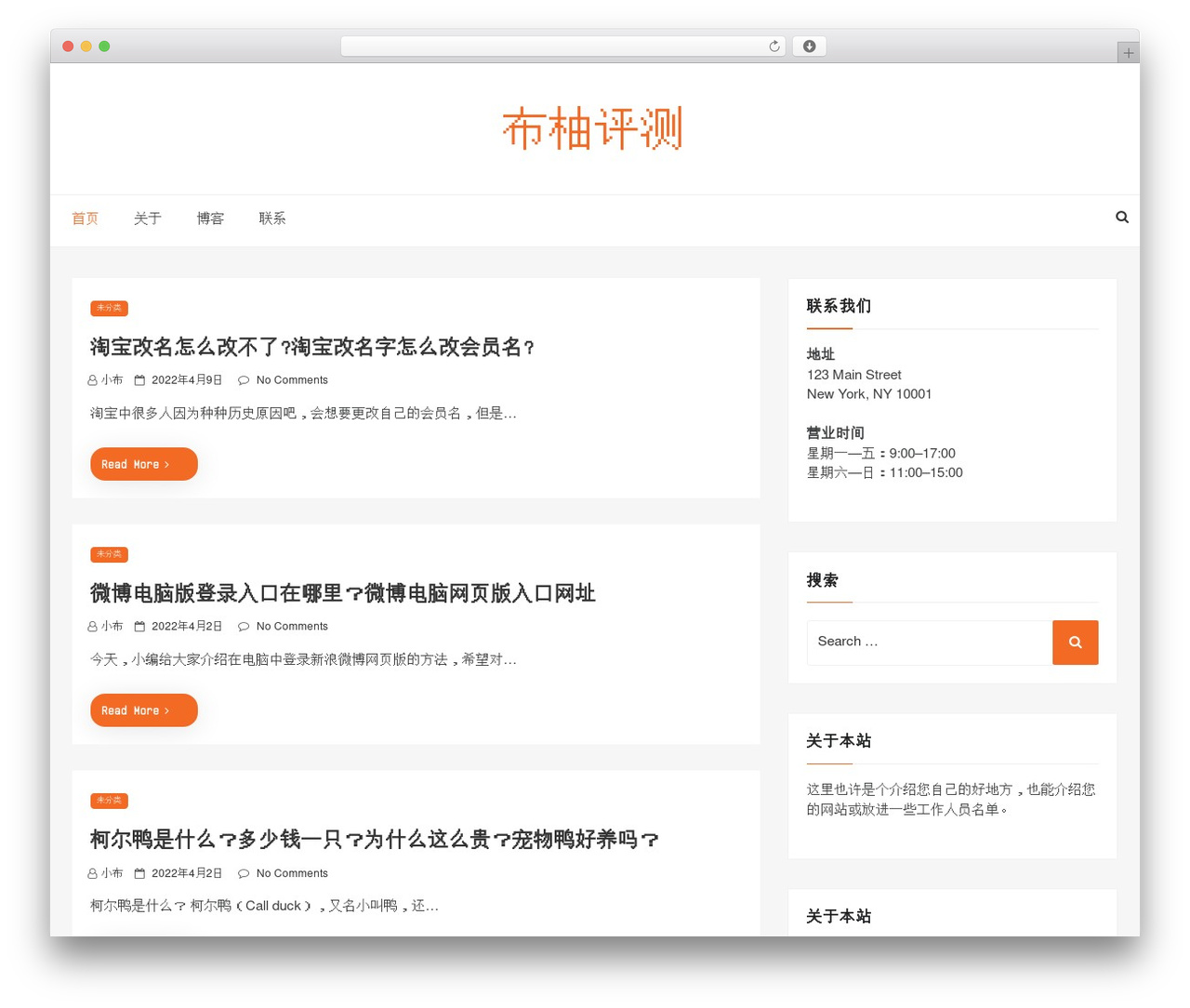The image size is (1190, 1008).
Task: Click comment bubble icon on 柯尔鸭 post
Action: tap(244, 874)
